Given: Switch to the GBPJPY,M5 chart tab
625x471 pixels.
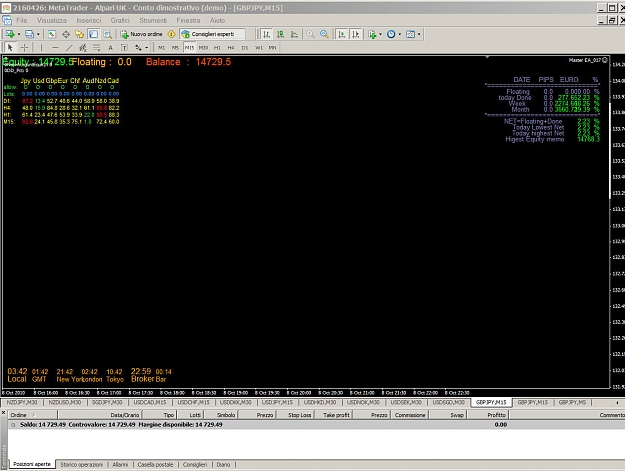Looking at the screenshot, I should click(572, 402).
